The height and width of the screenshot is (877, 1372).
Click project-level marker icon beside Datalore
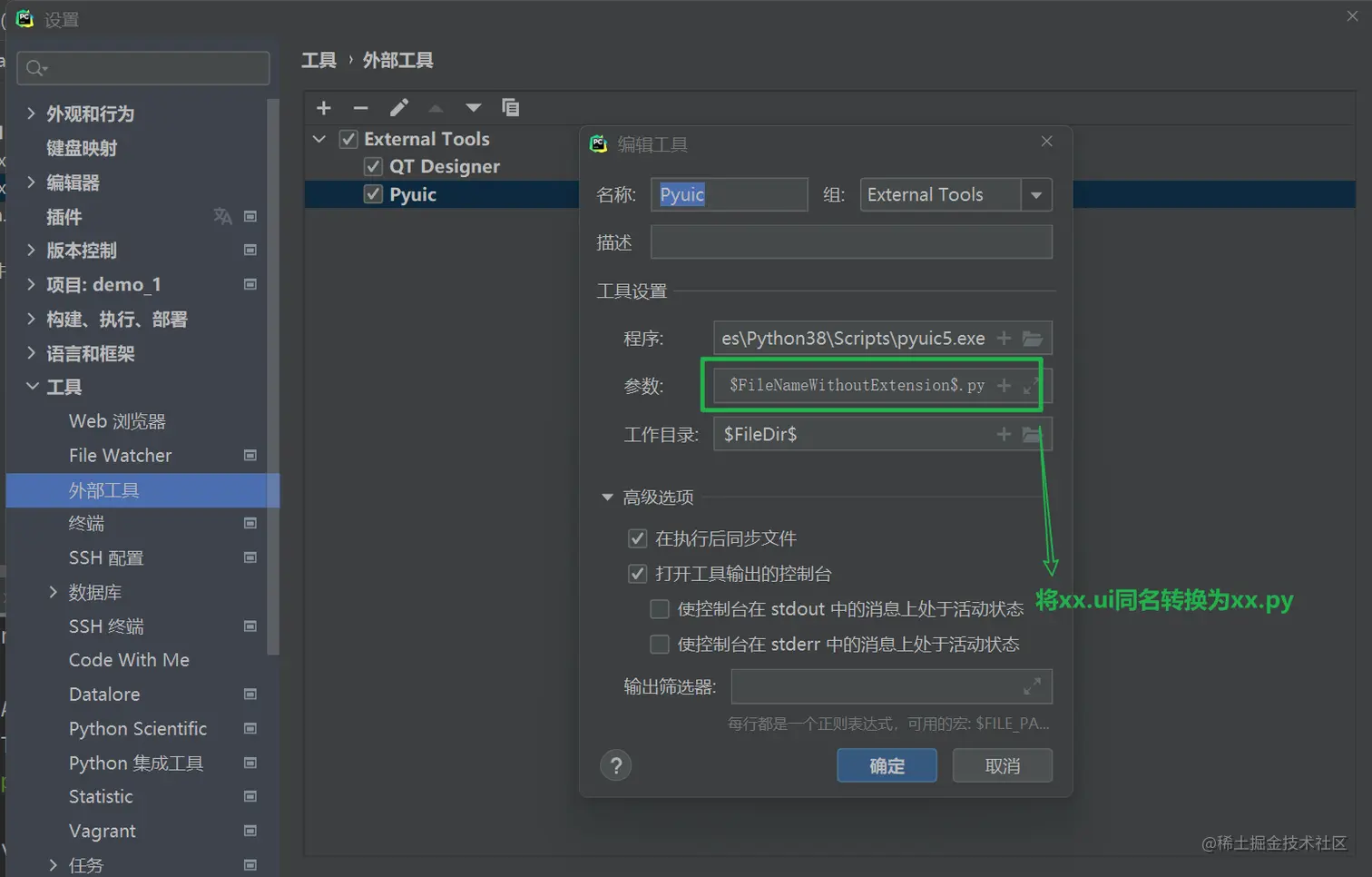[x=250, y=695]
